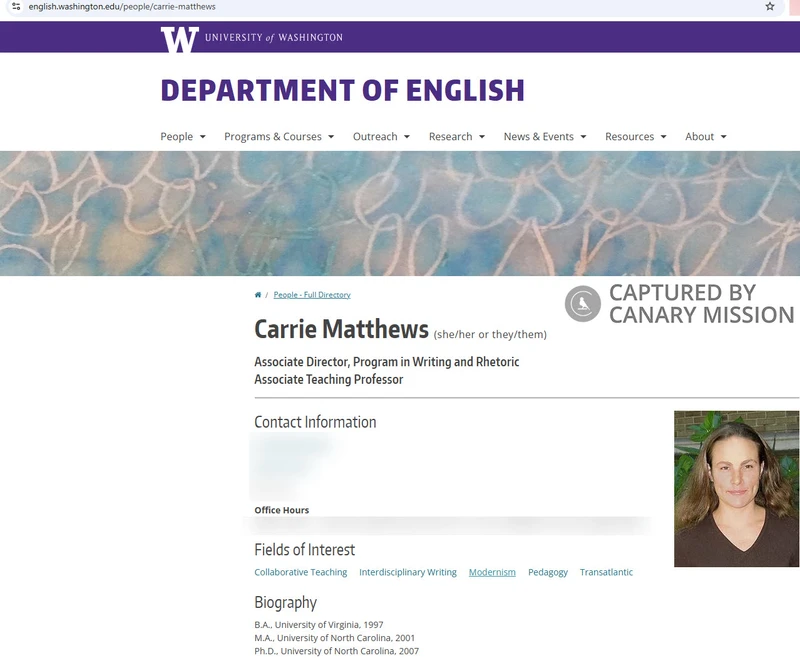Expand the Research dropdown arrow
Image resolution: width=800 pixels, height=658 pixels.
pyautogui.click(x=482, y=137)
